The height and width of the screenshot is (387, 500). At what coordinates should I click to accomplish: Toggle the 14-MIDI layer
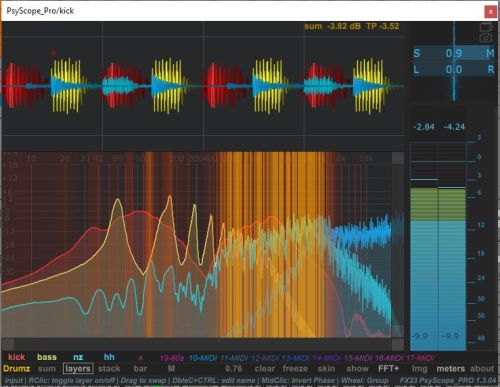(326, 358)
